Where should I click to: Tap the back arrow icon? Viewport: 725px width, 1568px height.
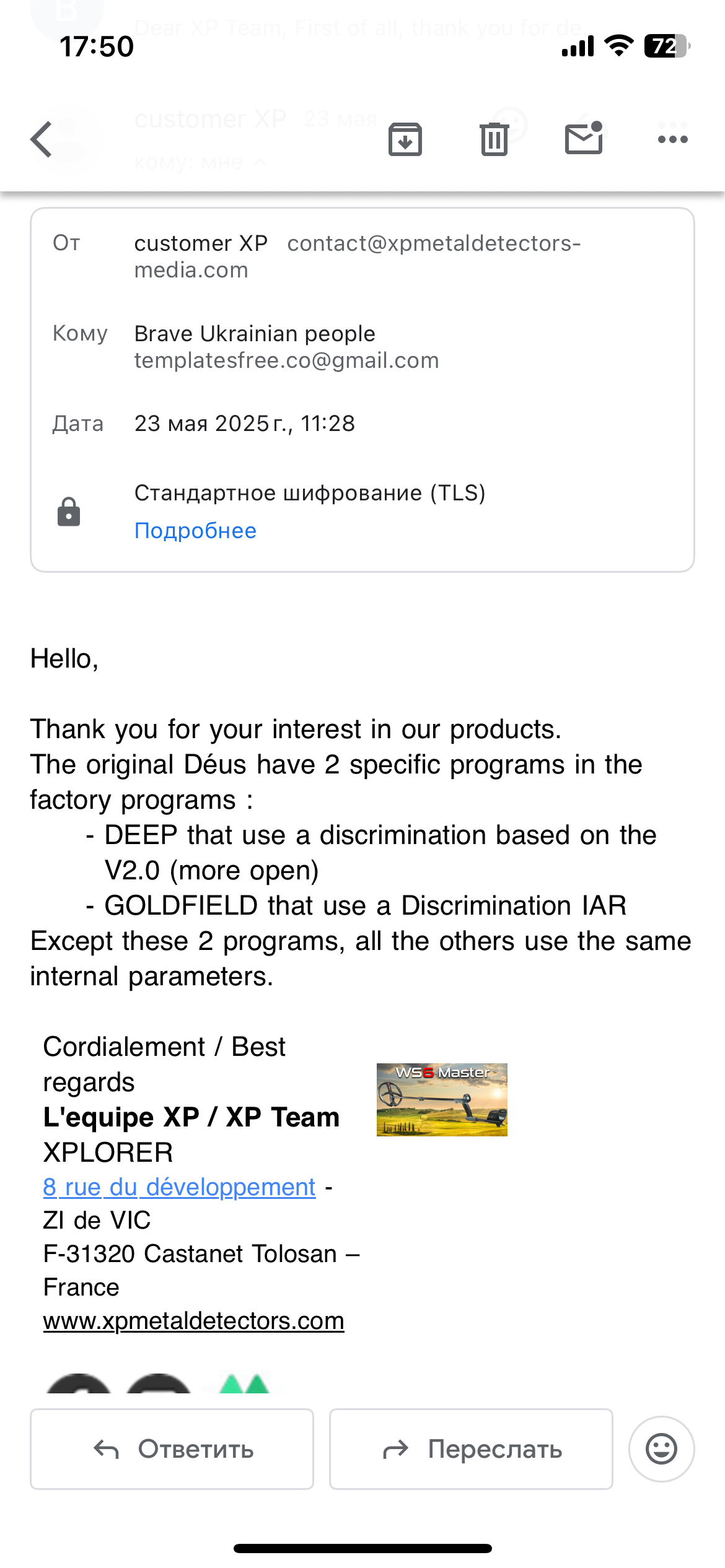42,139
